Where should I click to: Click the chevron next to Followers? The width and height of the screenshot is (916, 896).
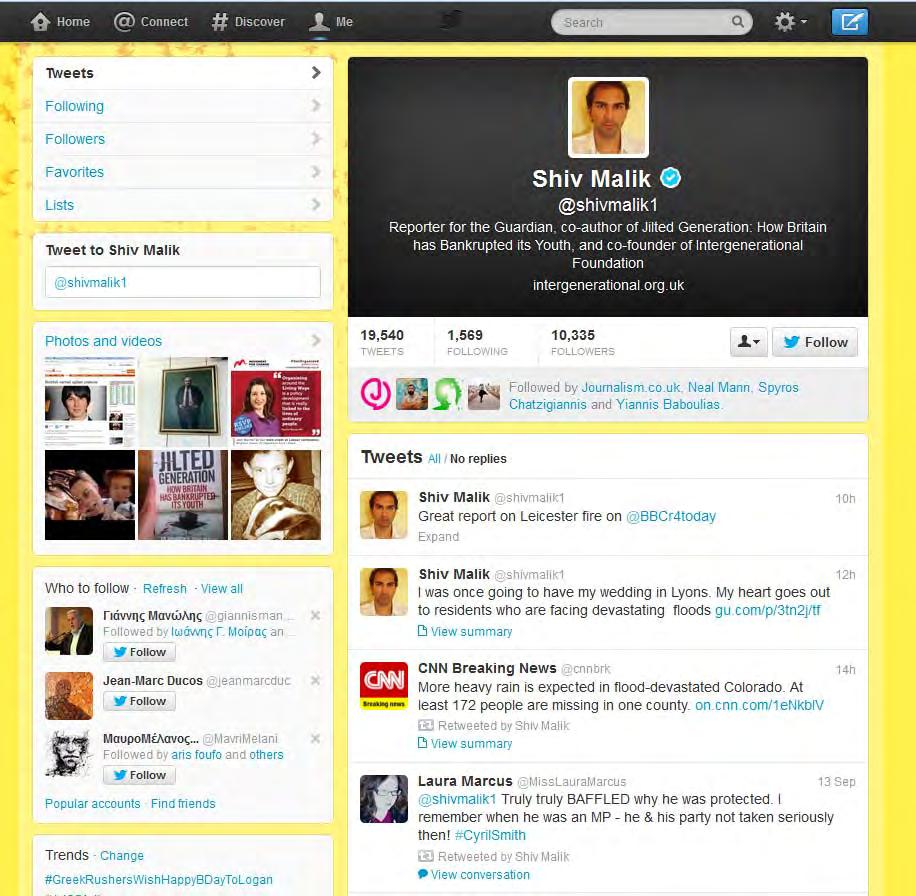316,138
